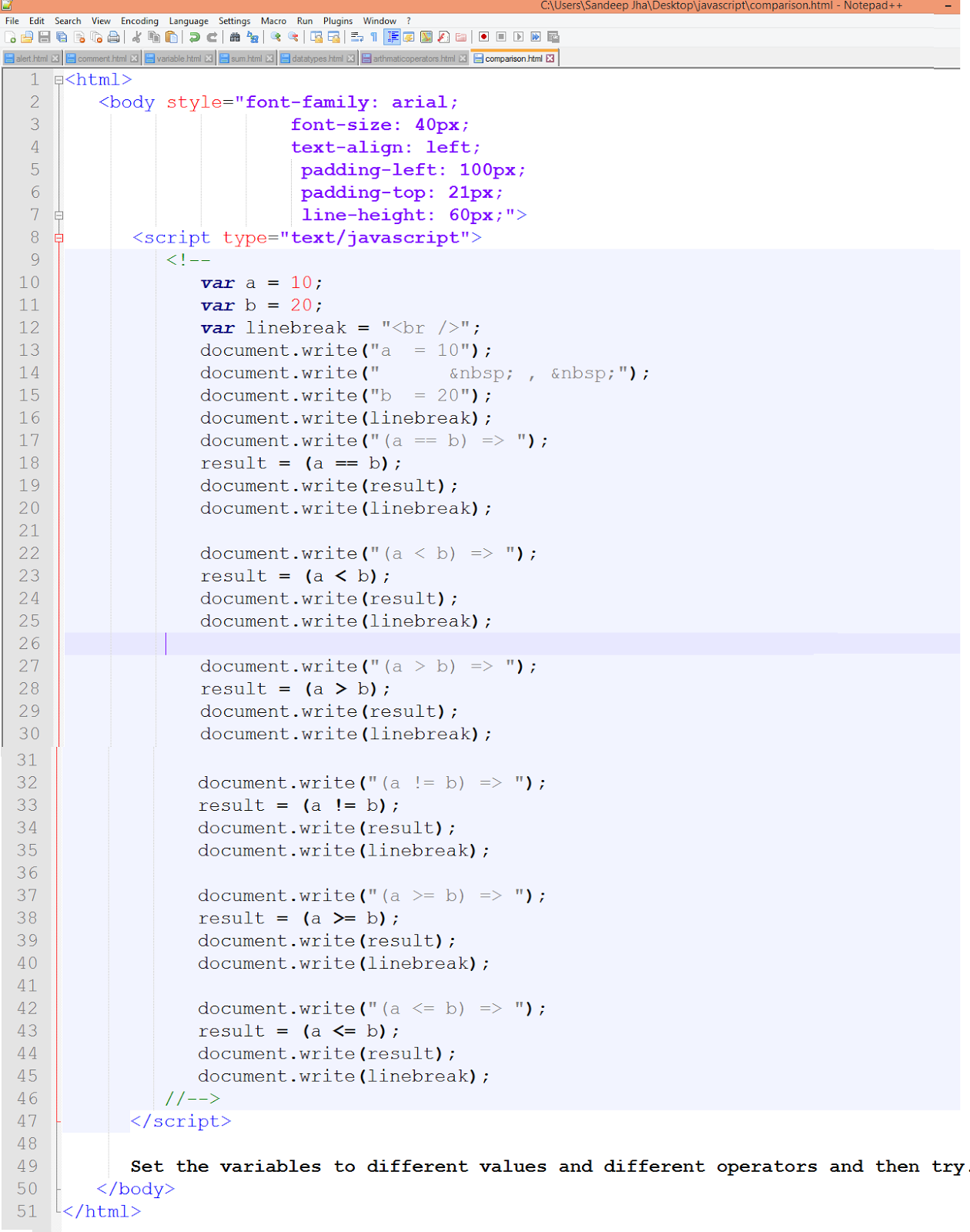Click the Close document toolbar icon

click(79, 37)
